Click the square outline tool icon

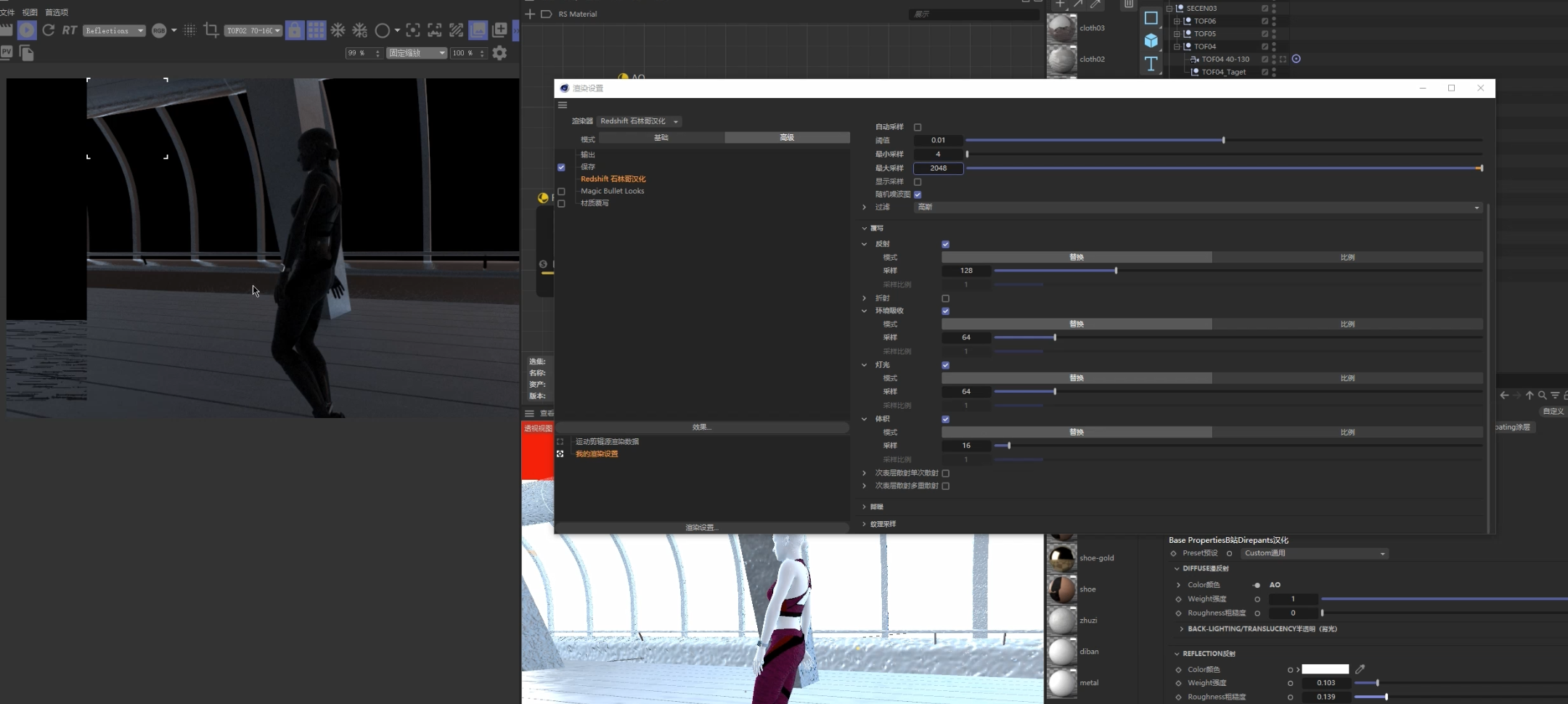(1151, 18)
